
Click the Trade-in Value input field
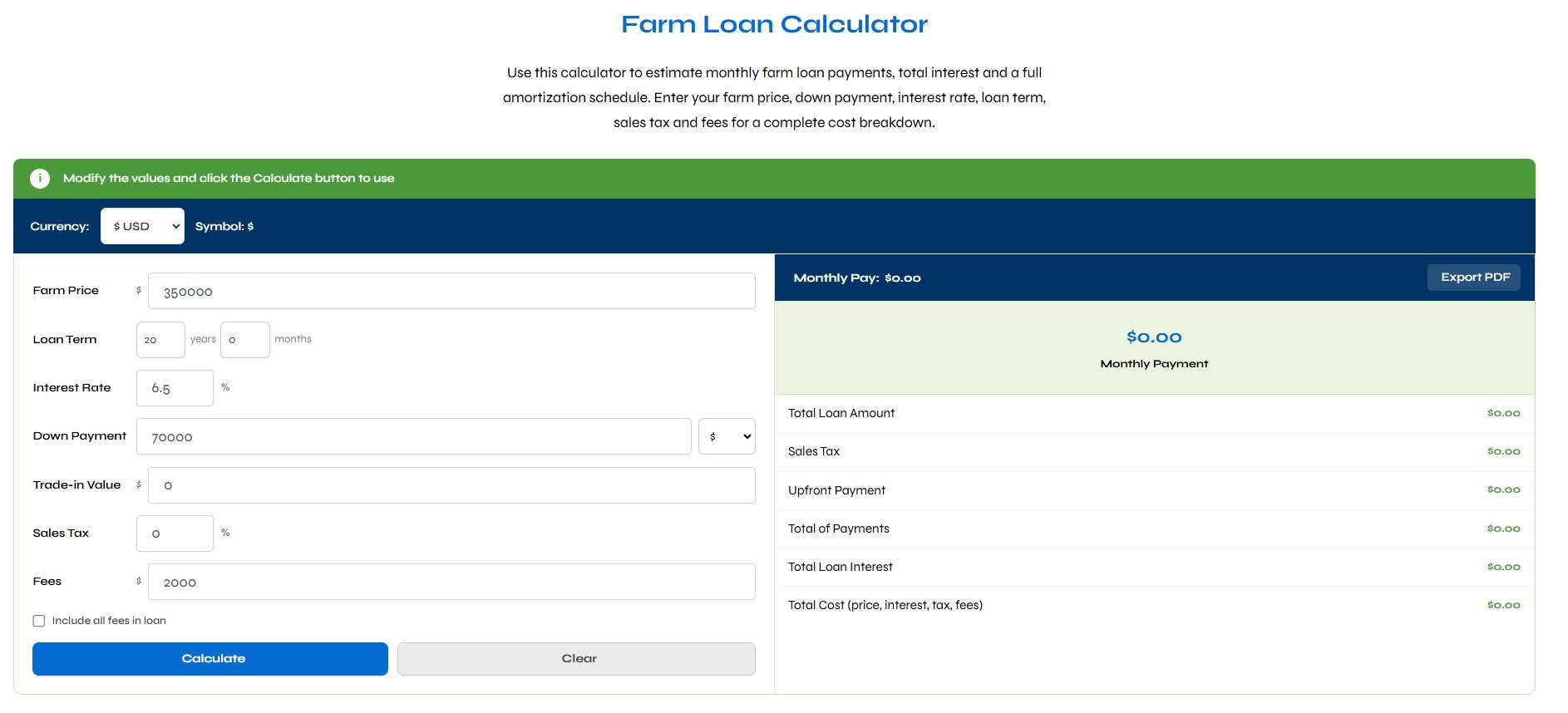tap(451, 485)
